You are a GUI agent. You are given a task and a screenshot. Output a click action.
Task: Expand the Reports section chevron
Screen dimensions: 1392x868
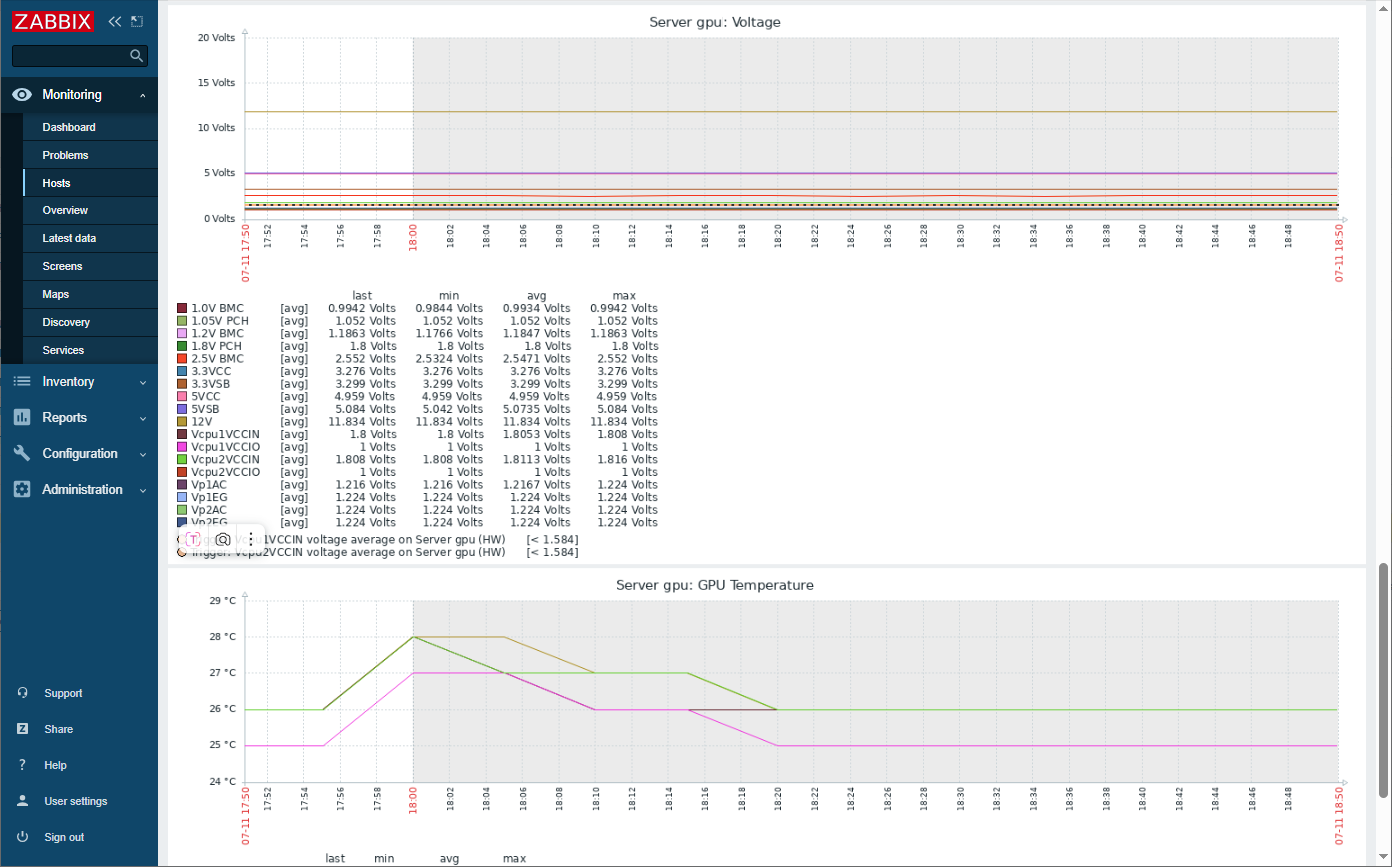(143, 418)
